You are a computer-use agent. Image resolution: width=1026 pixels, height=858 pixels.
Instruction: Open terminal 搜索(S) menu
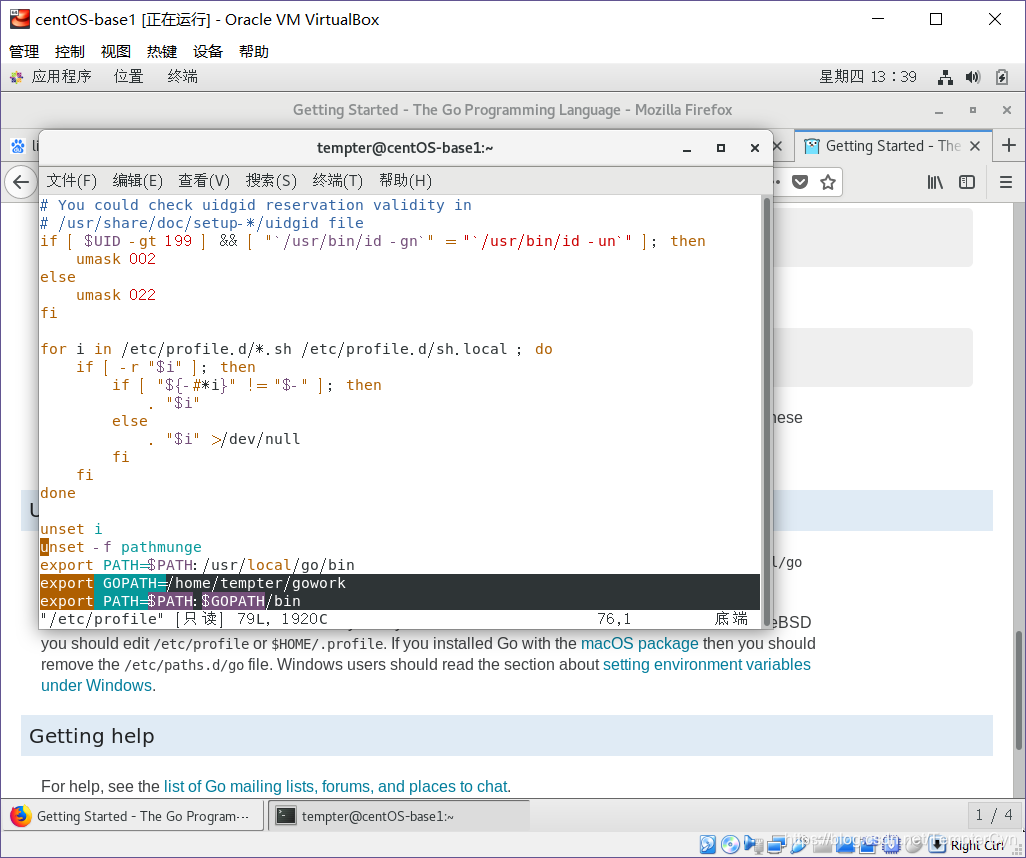271,181
